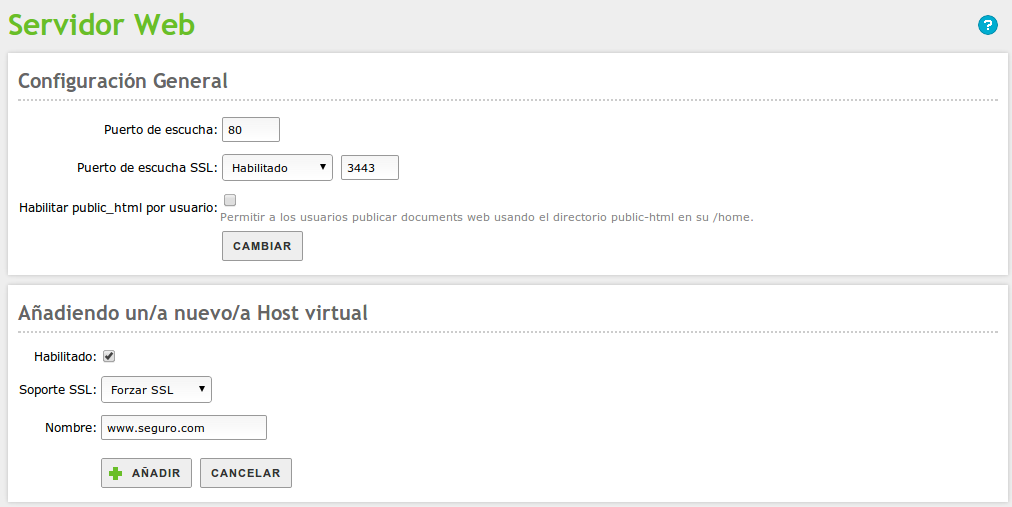The image size is (1012, 507).
Task: Click the Puerto de escucha label
Action: [161, 130]
